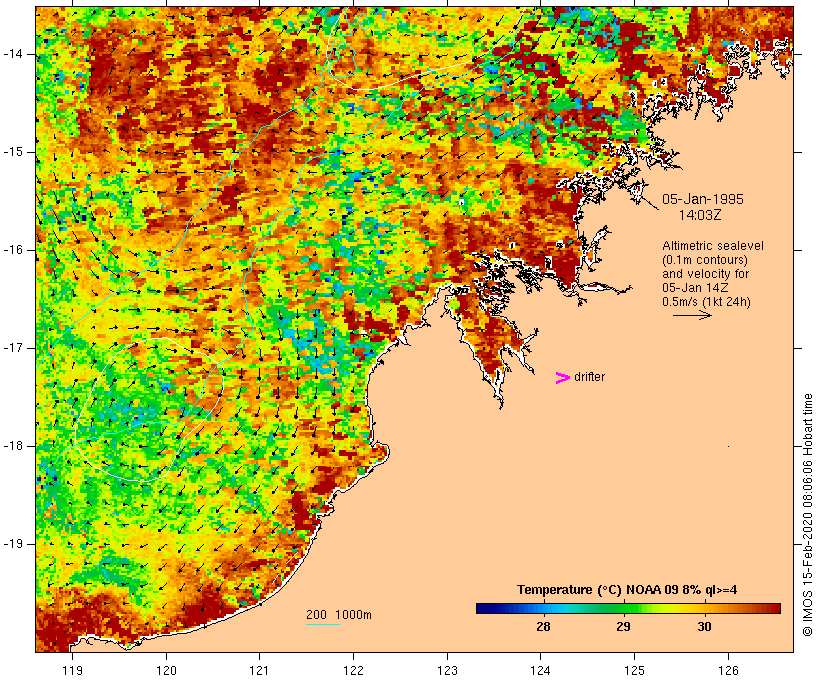
Task: Click the latitude label -15
Action: point(13,152)
